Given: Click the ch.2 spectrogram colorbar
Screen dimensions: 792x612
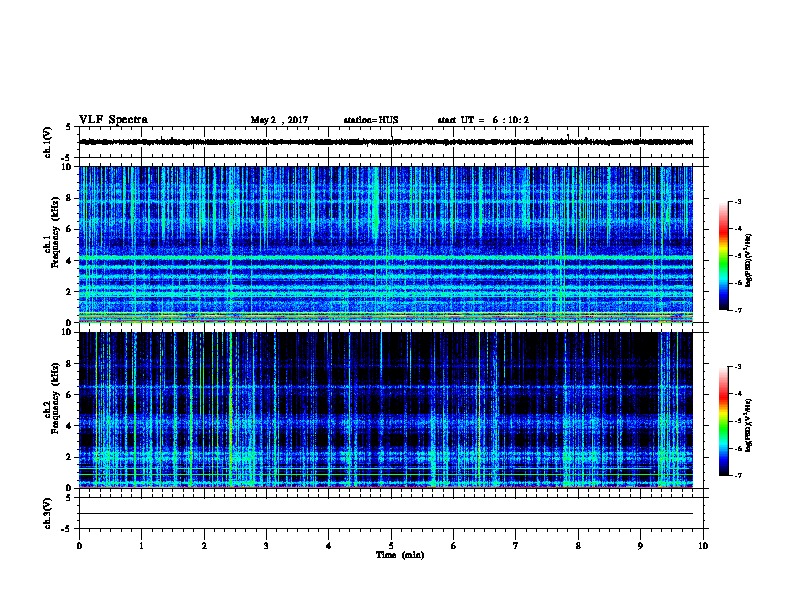Looking at the screenshot, I should [723, 421].
